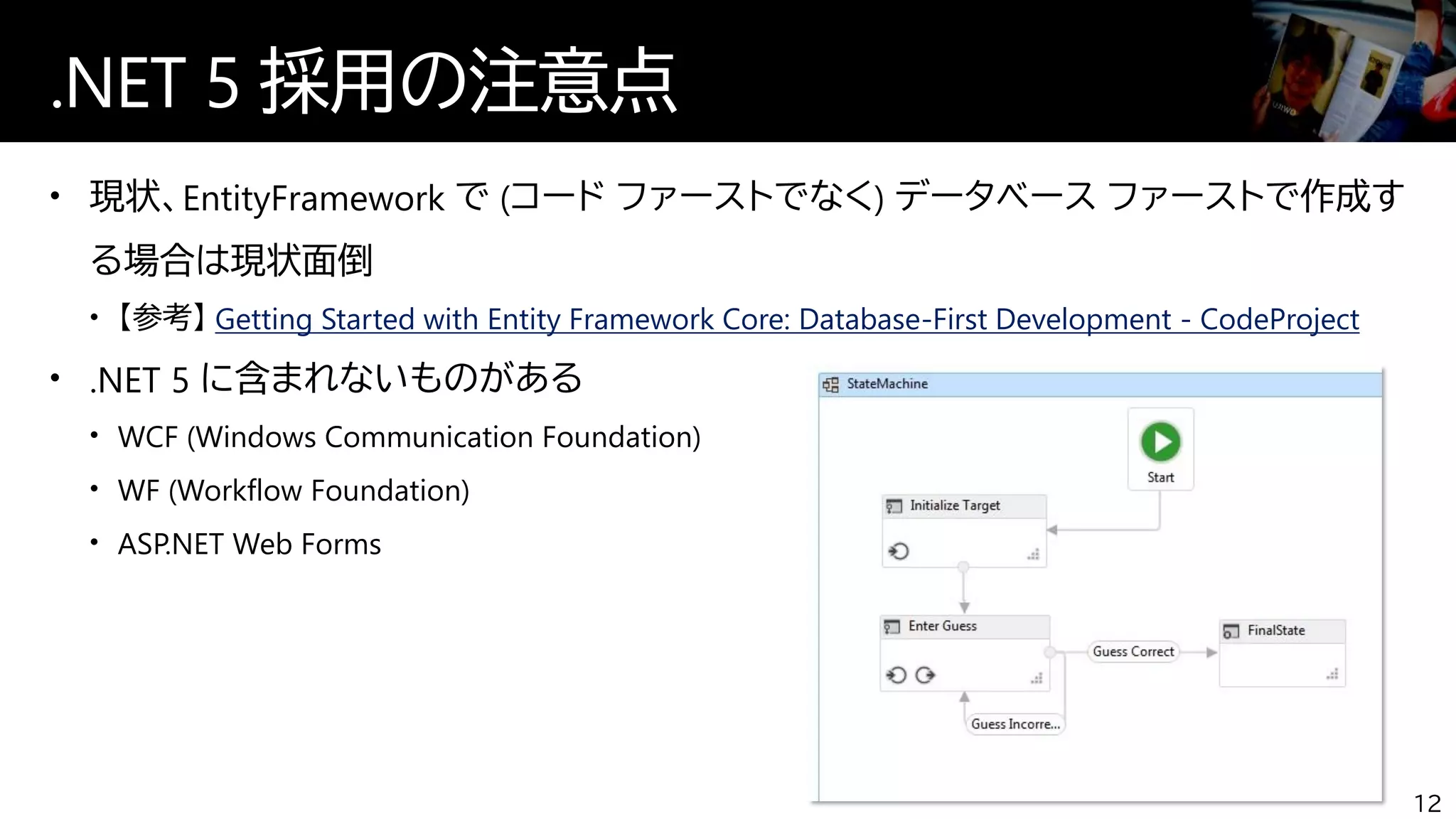Select the FinalState label
This screenshot has width=1456, height=819.
tap(1276, 631)
